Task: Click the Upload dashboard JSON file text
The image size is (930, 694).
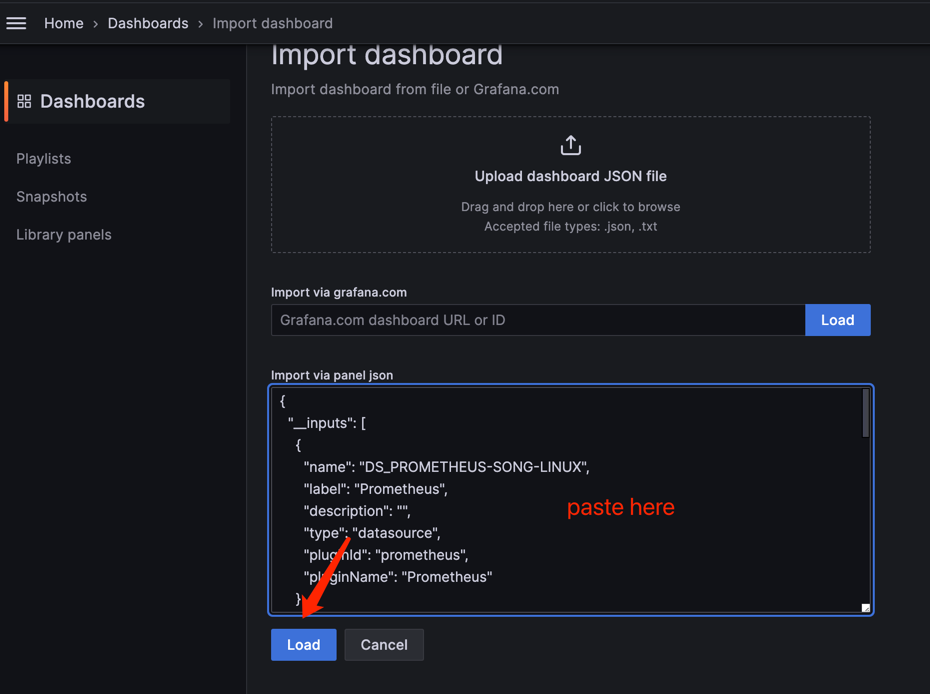Action: (570, 176)
